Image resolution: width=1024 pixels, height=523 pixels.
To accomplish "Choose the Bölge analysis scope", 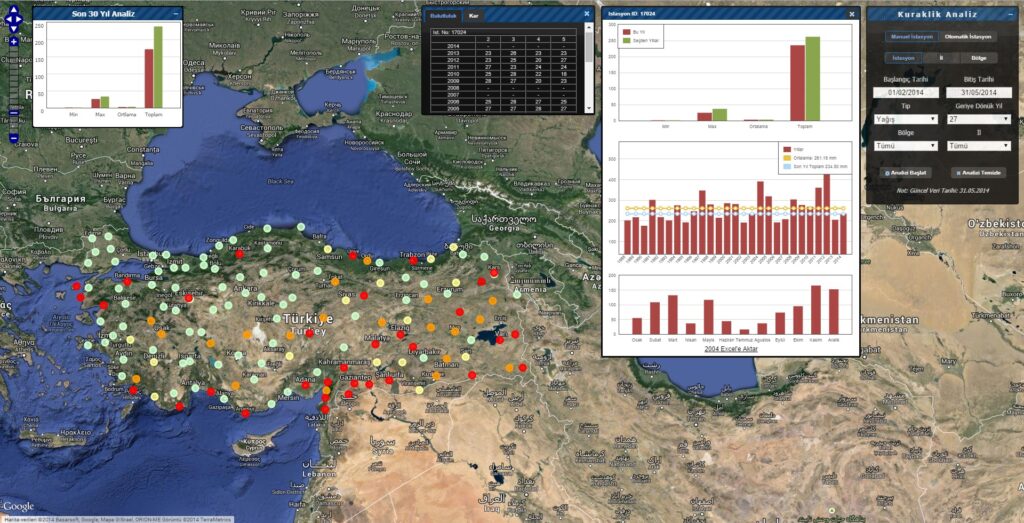I will pyautogui.click(x=978, y=58).
